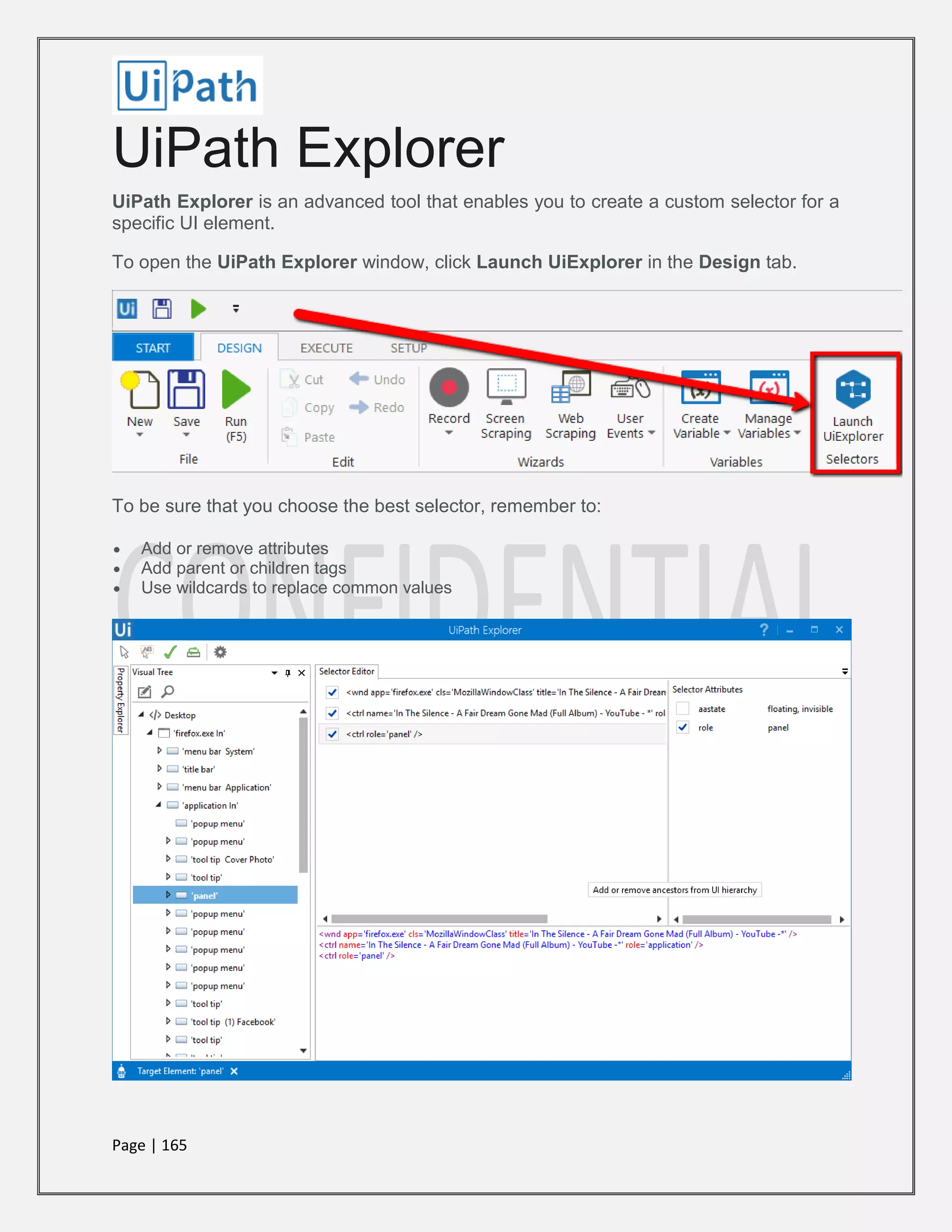The height and width of the screenshot is (1232, 952).
Task: Open the quick-access toolbar customize dropdown
Action: click(x=236, y=309)
